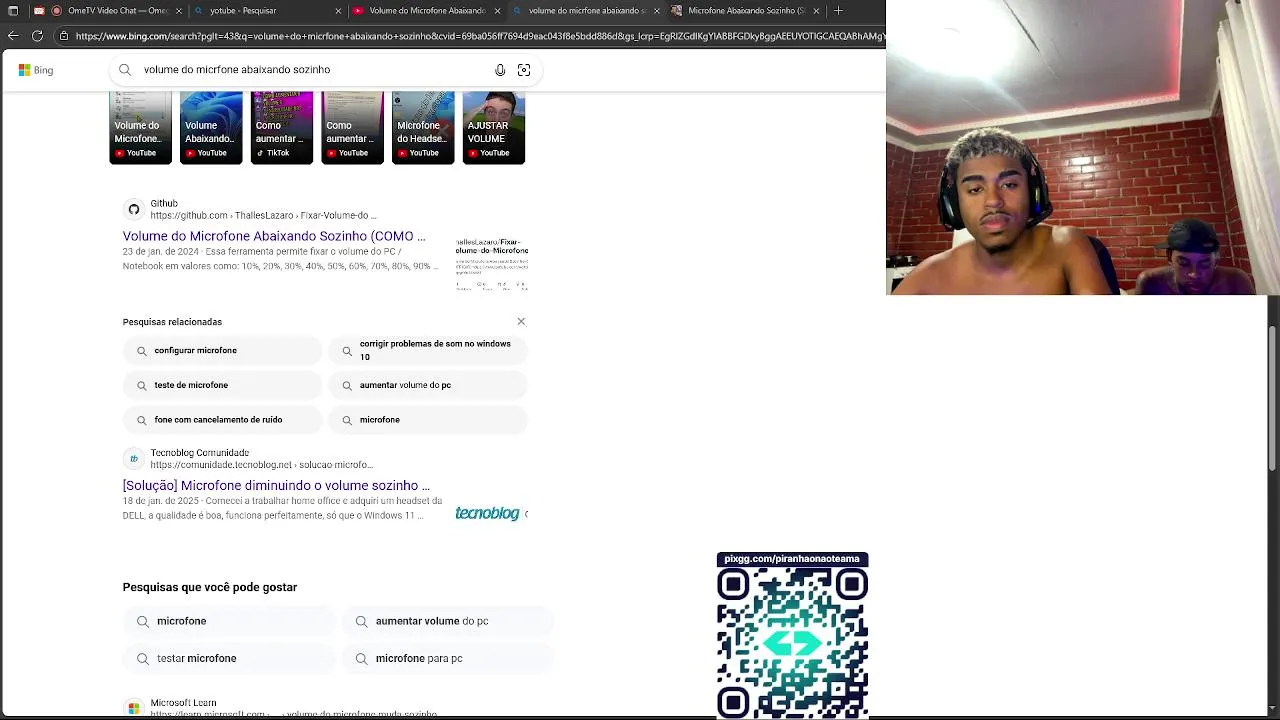Dismiss the 'Pesquisas relacionadas' box
Image resolution: width=1280 pixels, height=720 pixels.
coord(521,321)
